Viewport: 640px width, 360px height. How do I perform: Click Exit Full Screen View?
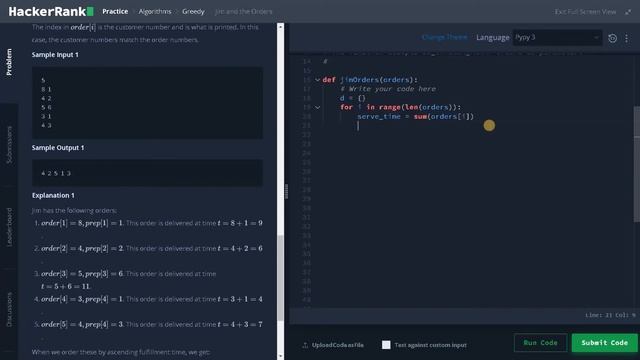point(585,12)
